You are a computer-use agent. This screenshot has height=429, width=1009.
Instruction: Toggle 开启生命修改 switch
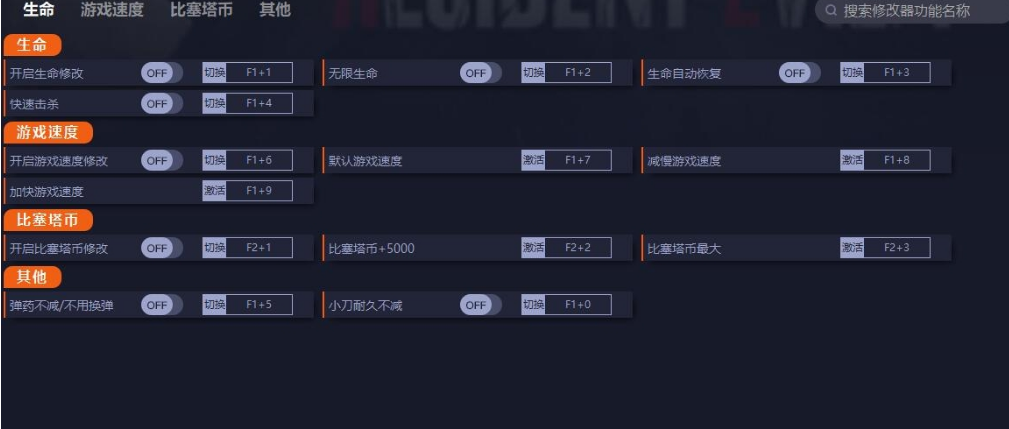pos(161,73)
